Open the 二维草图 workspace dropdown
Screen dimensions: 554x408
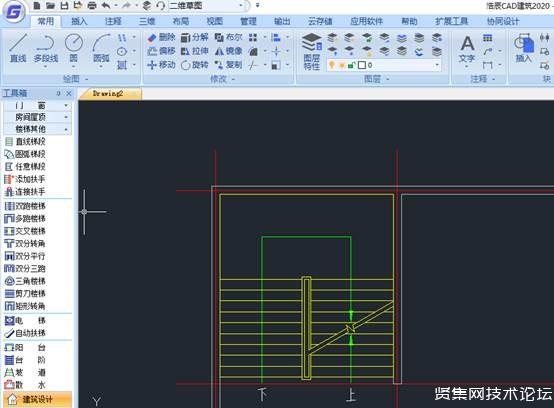coord(207,6)
